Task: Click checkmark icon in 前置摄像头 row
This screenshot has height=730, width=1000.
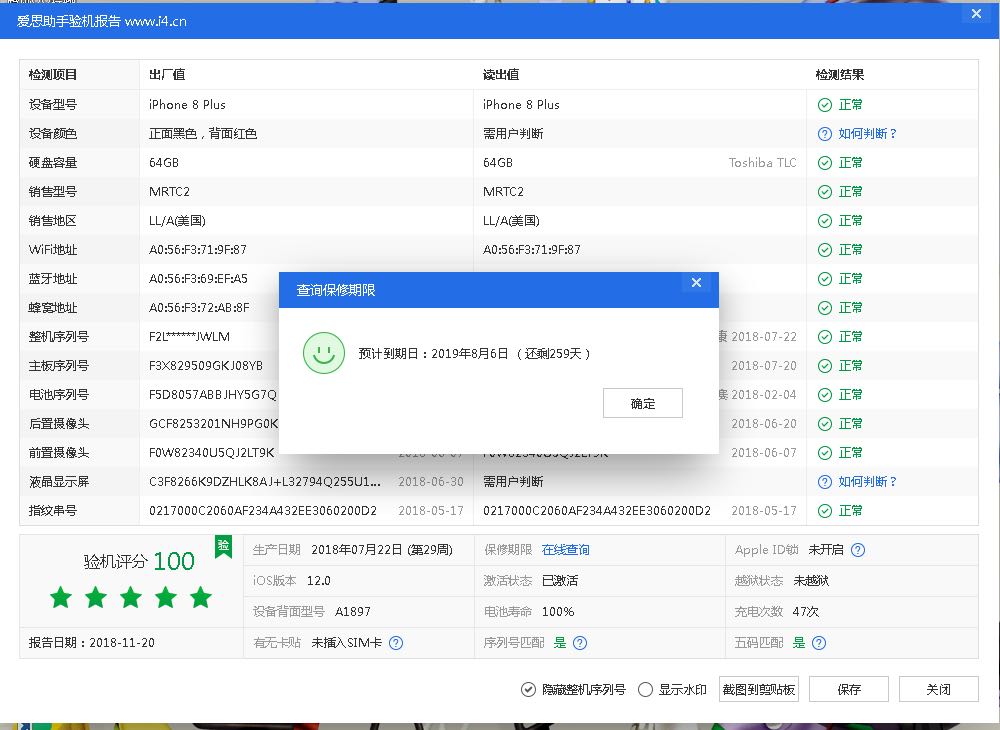Action: click(825, 453)
